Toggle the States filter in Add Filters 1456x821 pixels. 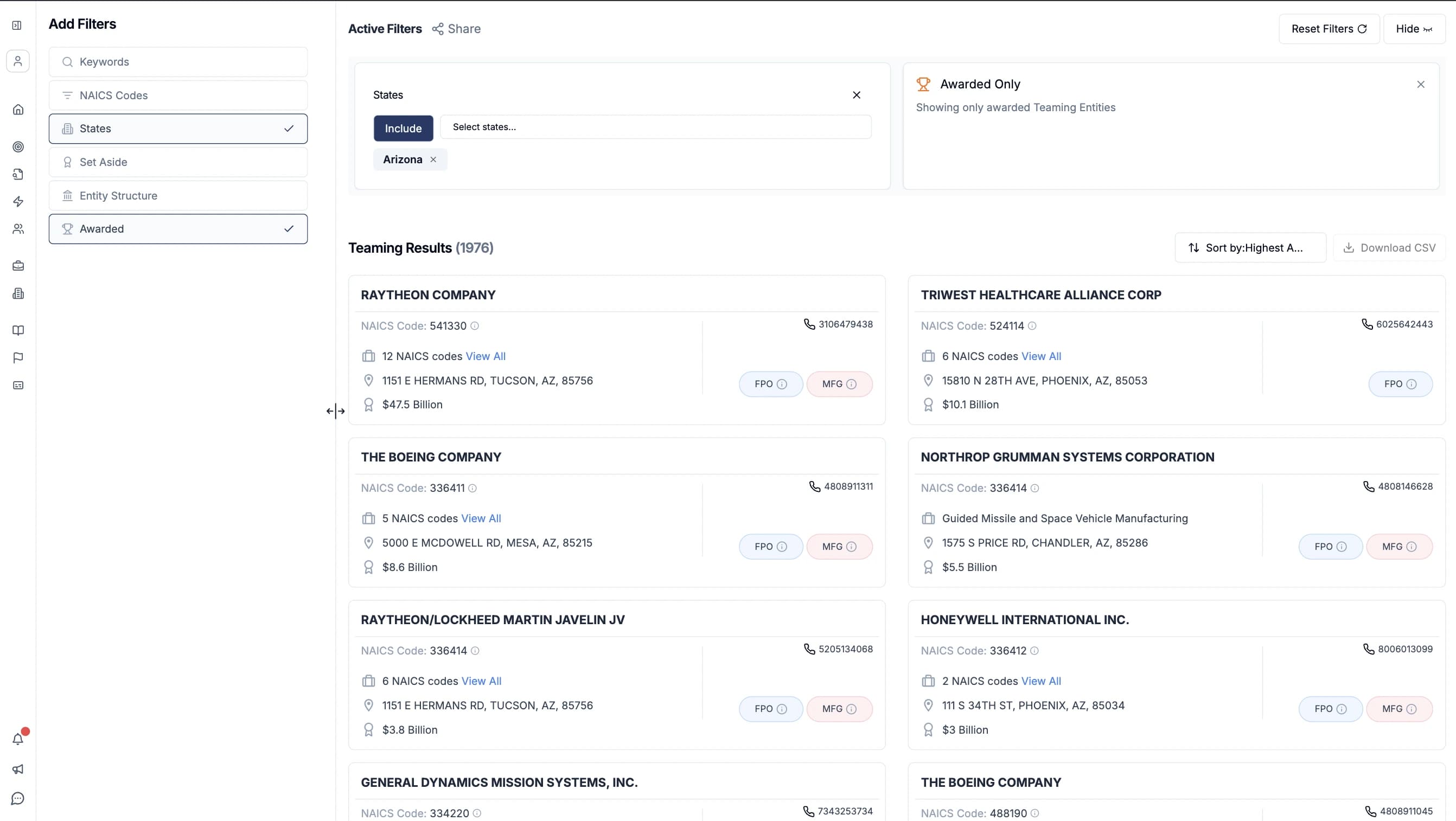178,129
